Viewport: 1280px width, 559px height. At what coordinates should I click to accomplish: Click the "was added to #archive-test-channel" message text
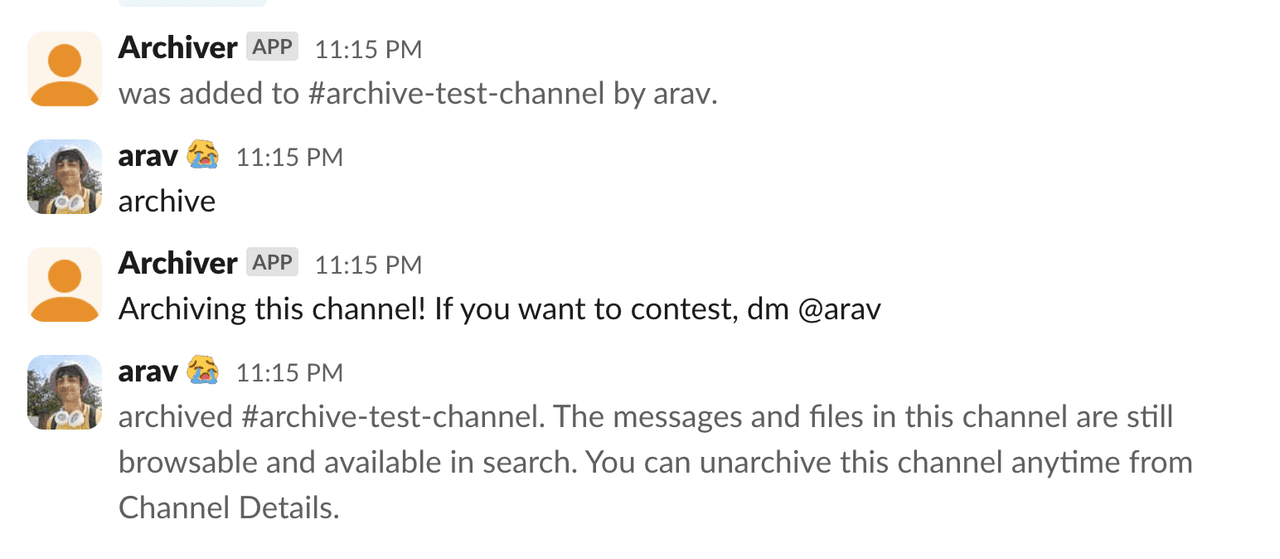click(x=417, y=94)
